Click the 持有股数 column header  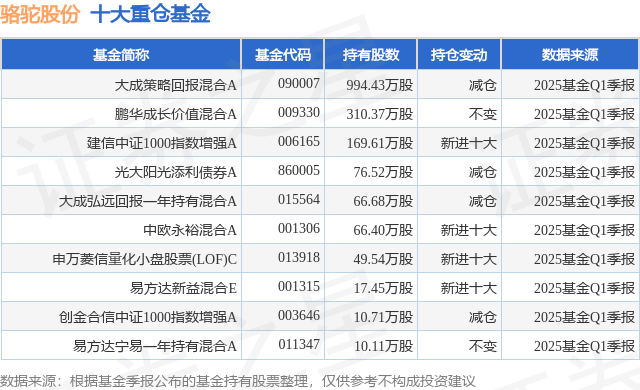(x=371, y=55)
